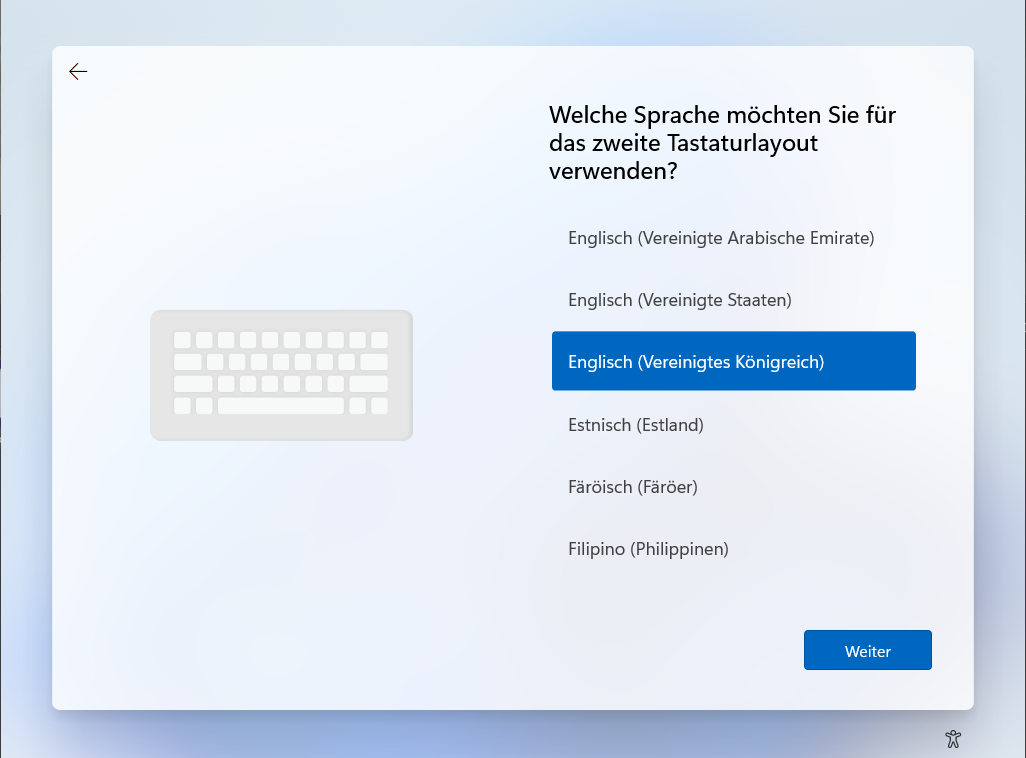Pick Estnisch (Estland) from the list

[x=636, y=425]
